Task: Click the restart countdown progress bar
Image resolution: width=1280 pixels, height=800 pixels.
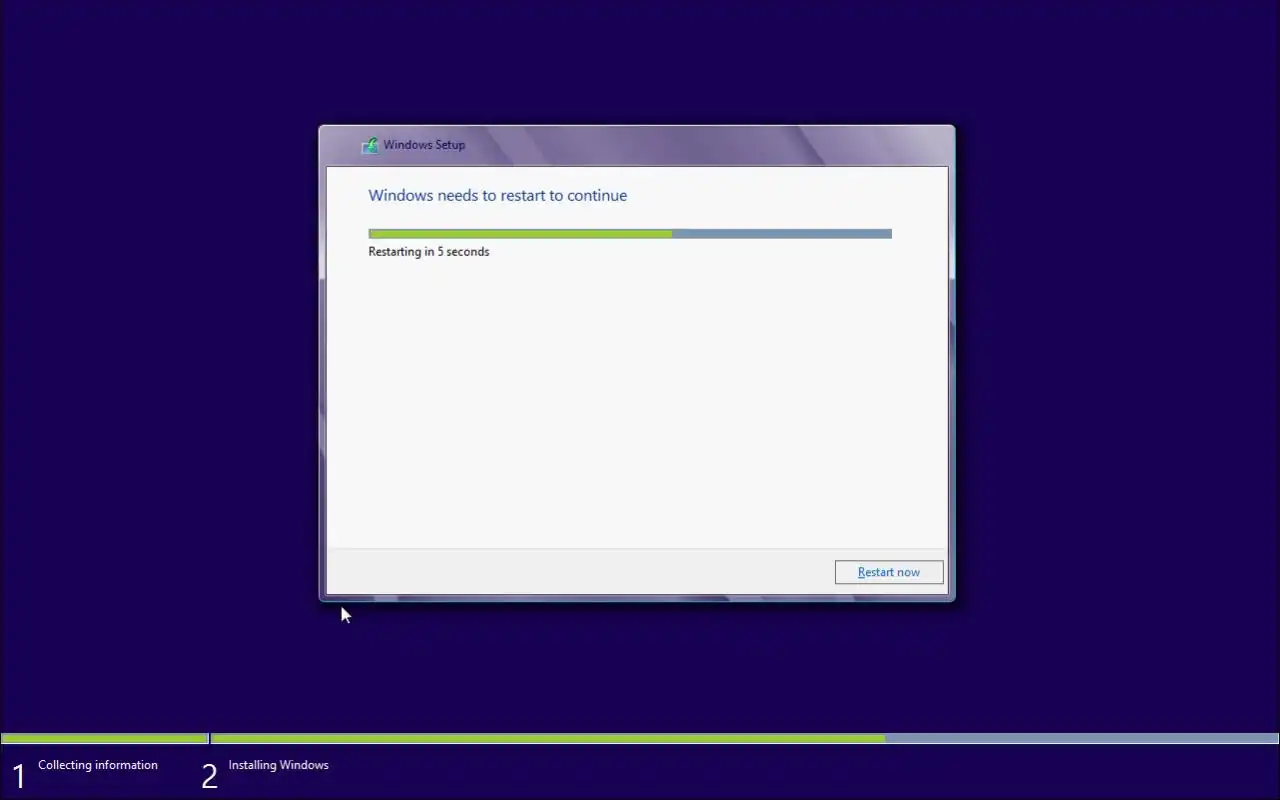Action: [x=630, y=234]
